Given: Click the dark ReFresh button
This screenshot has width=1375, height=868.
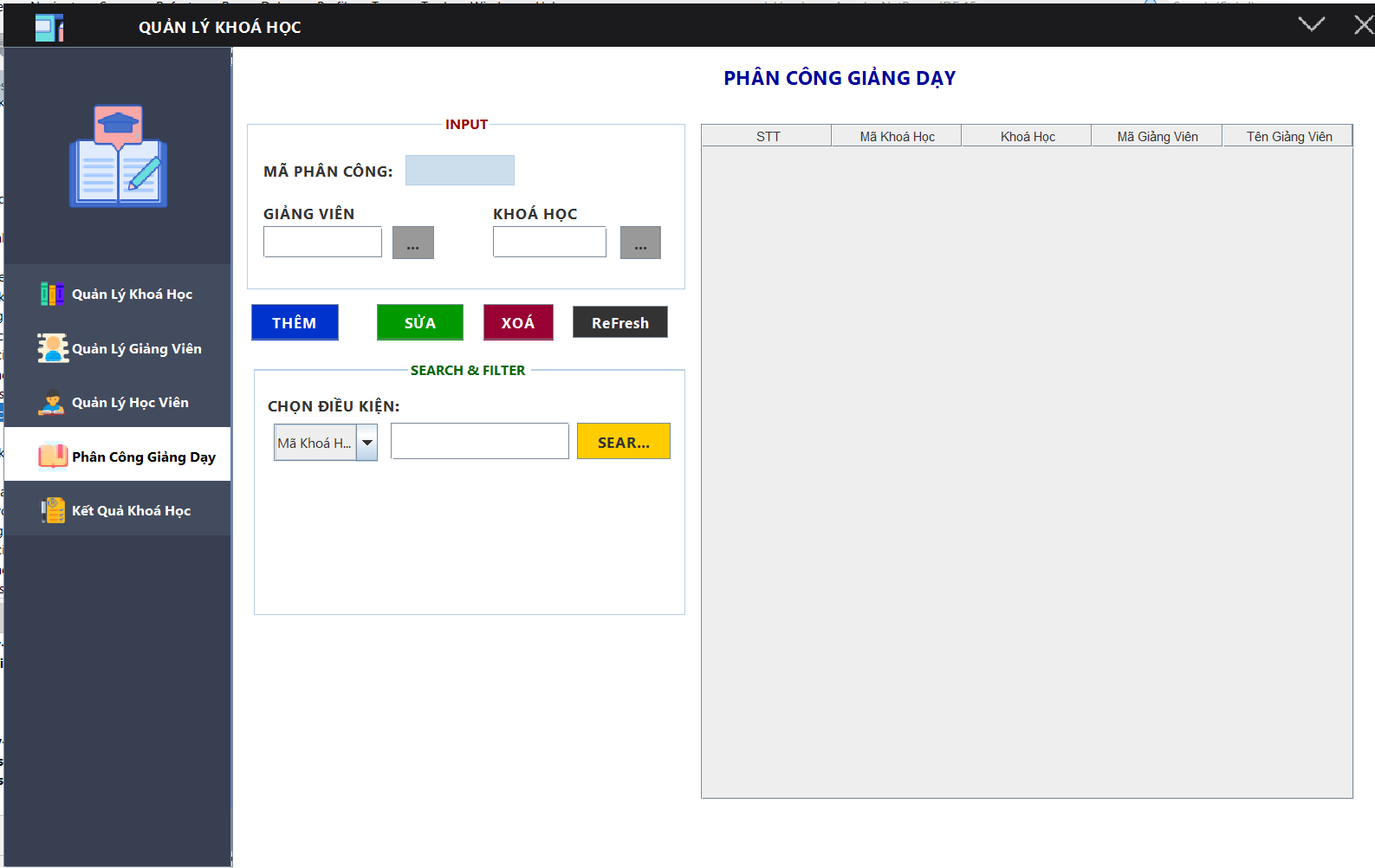Looking at the screenshot, I should pos(619,322).
